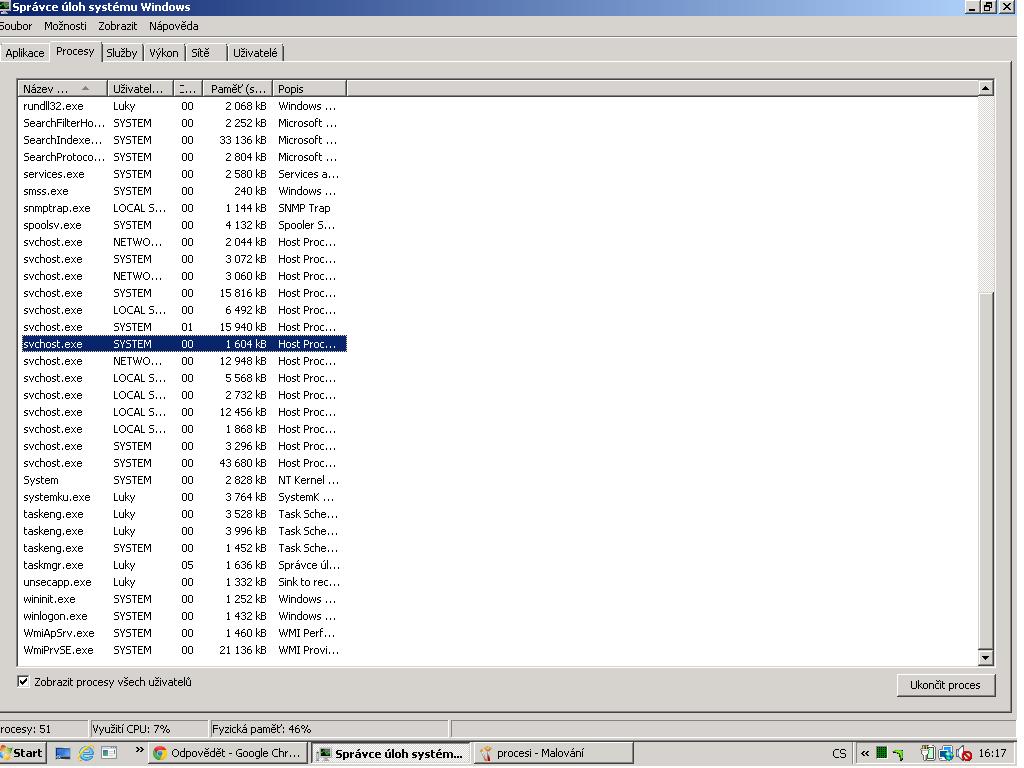
Task: Toggle 'Zobrazit procesy všech uživatelů' checkbox
Action: coord(24,682)
